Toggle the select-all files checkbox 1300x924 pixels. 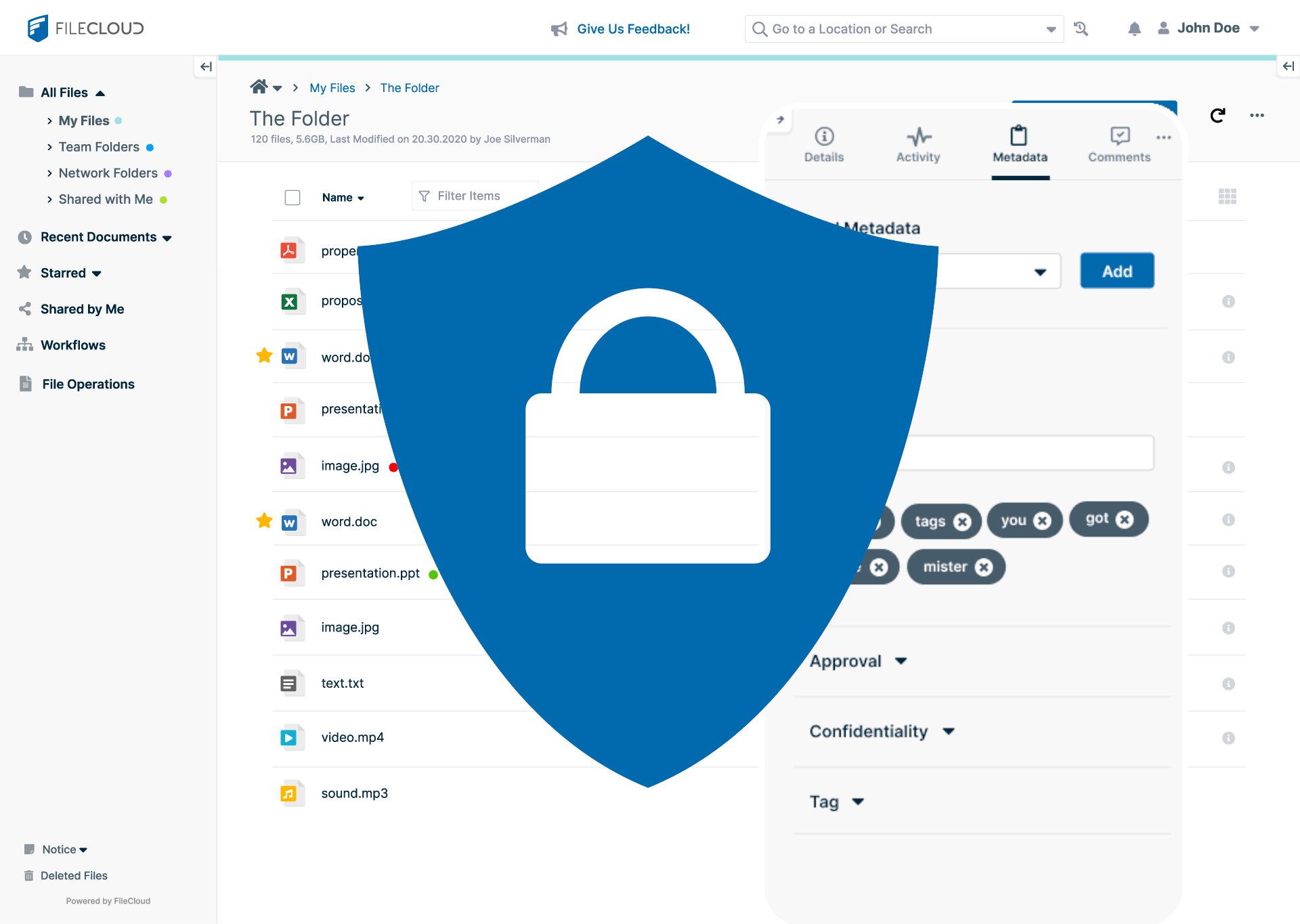click(292, 198)
